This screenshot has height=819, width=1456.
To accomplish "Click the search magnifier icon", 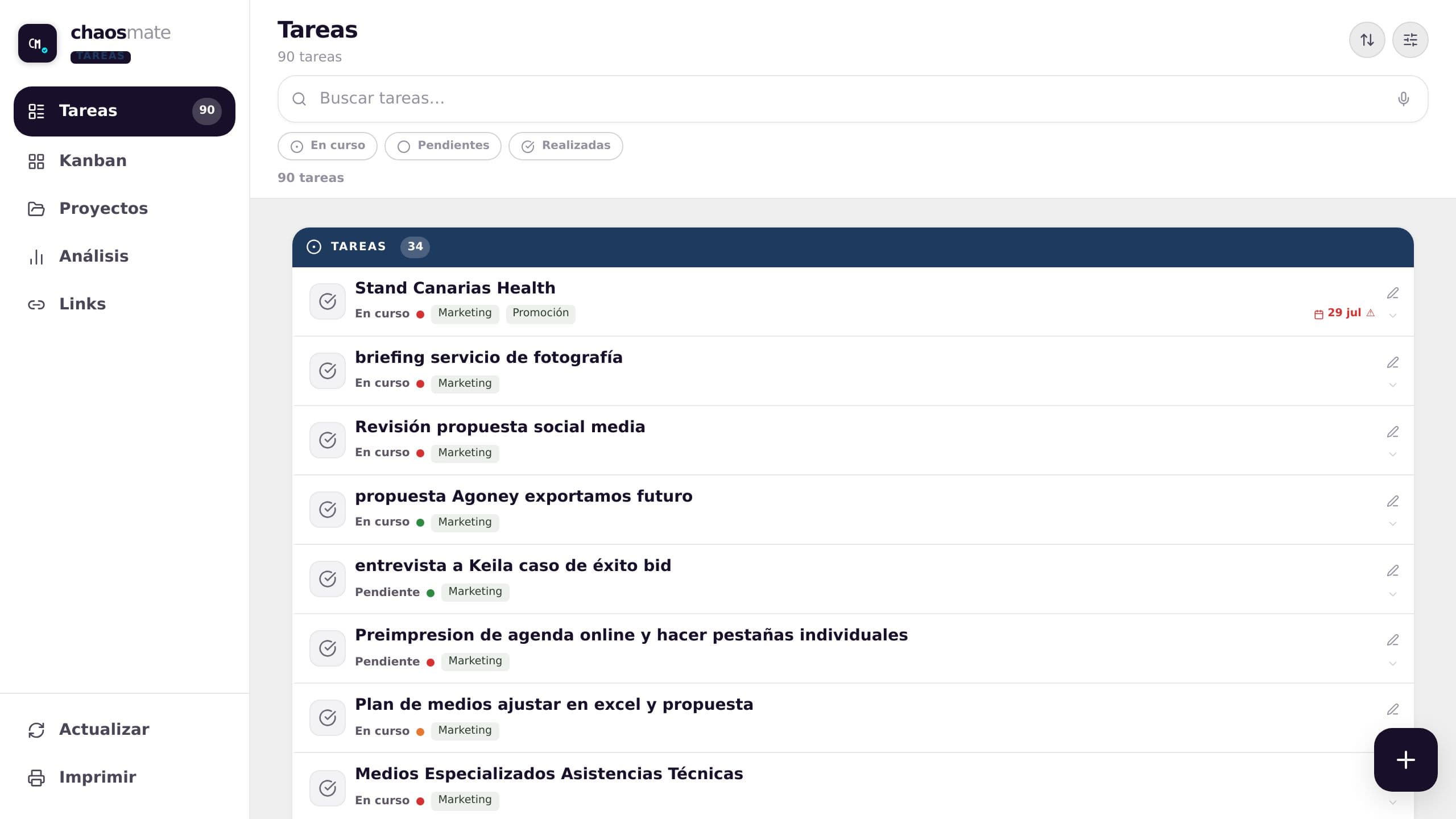I will [x=299, y=99].
